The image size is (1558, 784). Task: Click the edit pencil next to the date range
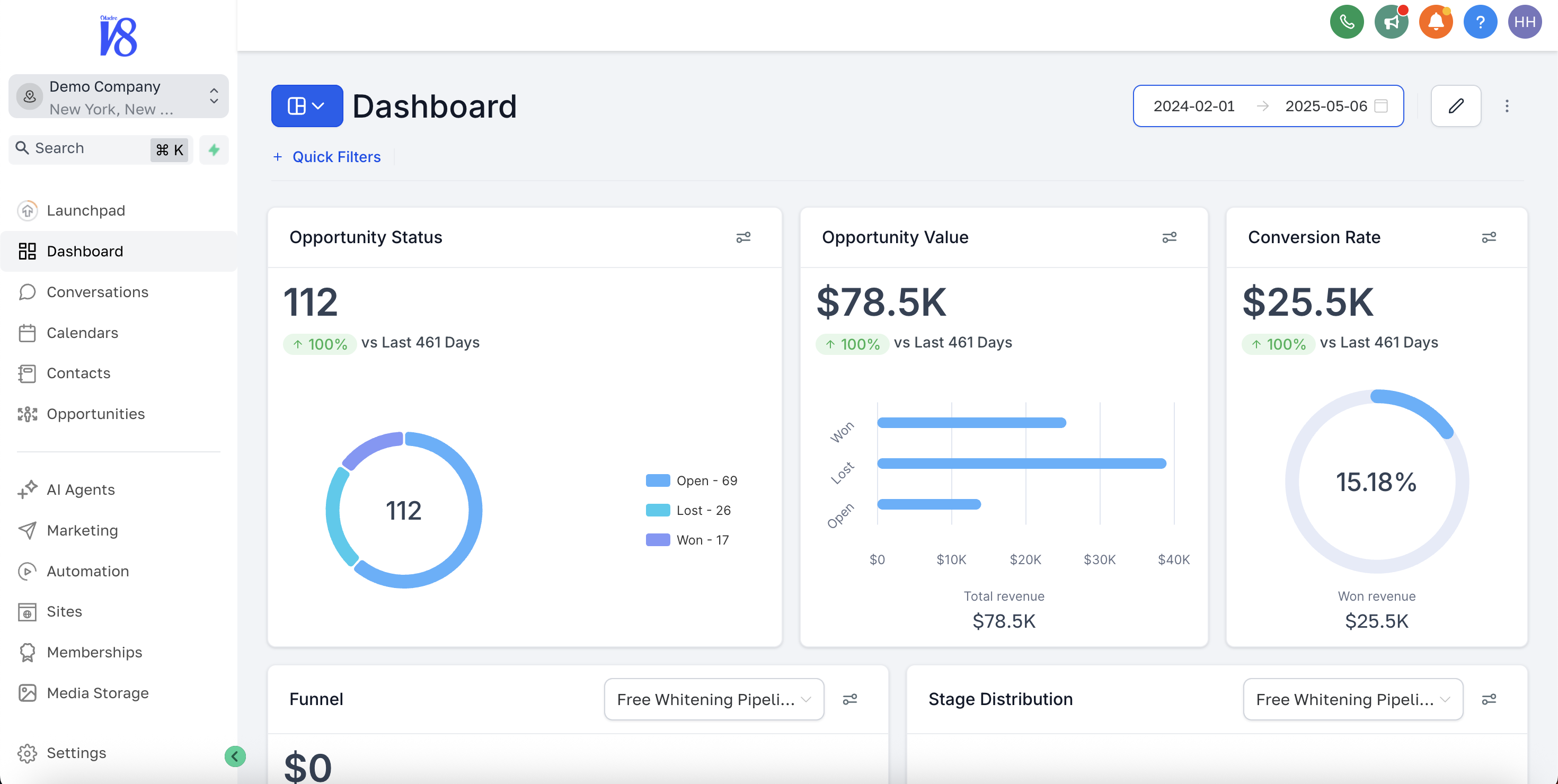coord(1456,106)
